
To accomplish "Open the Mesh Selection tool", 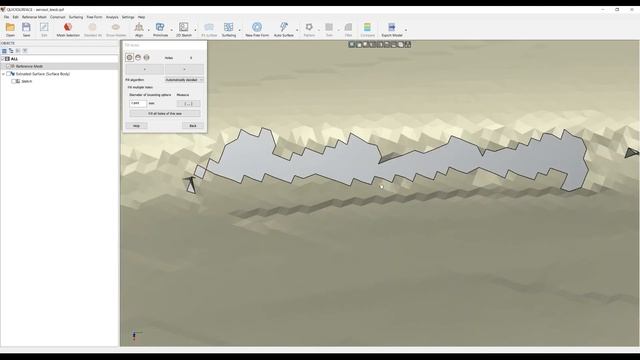I will point(68,28).
